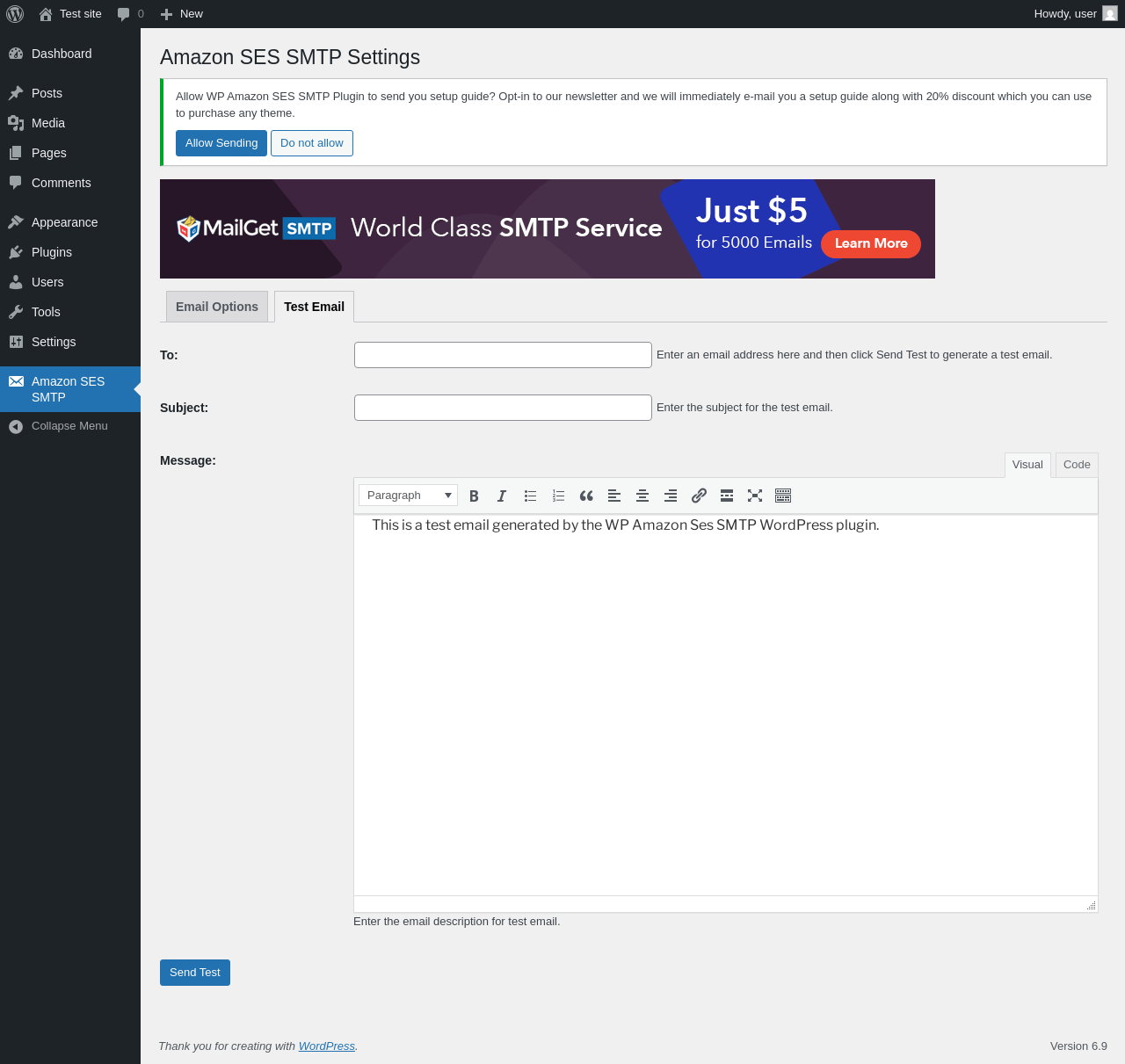Click the user avatar icon
The height and width of the screenshot is (1064, 1125).
(x=1110, y=14)
